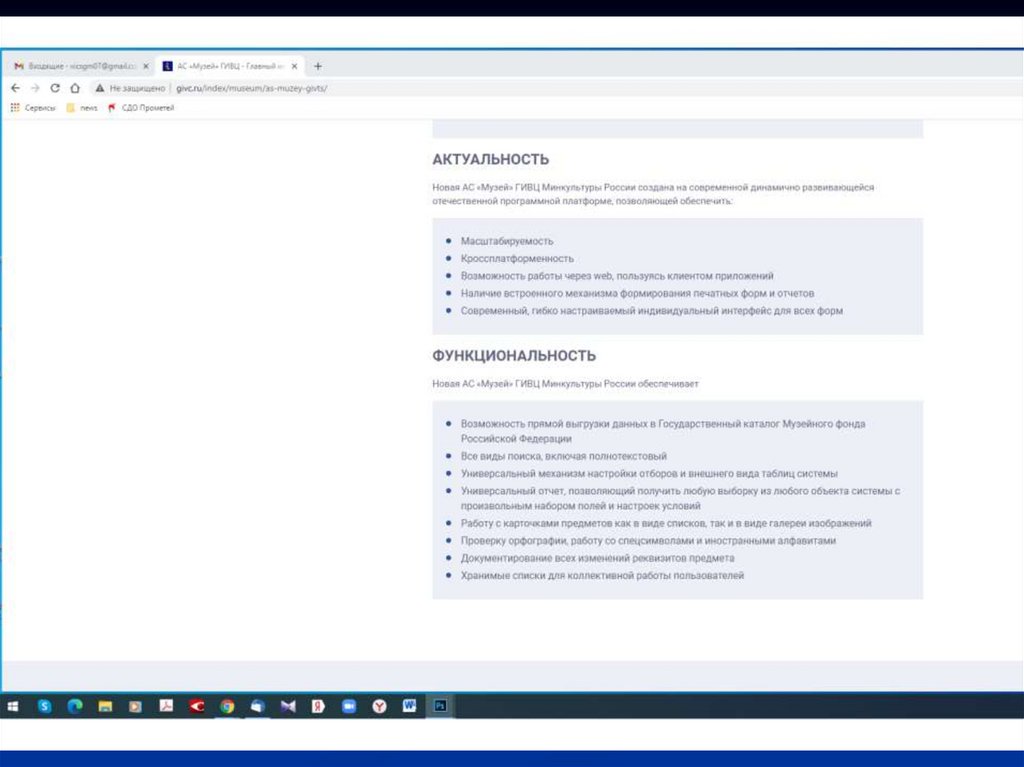Click the Наличие встроенного механизма item
1024x767 pixels.
[x=637, y=293]
